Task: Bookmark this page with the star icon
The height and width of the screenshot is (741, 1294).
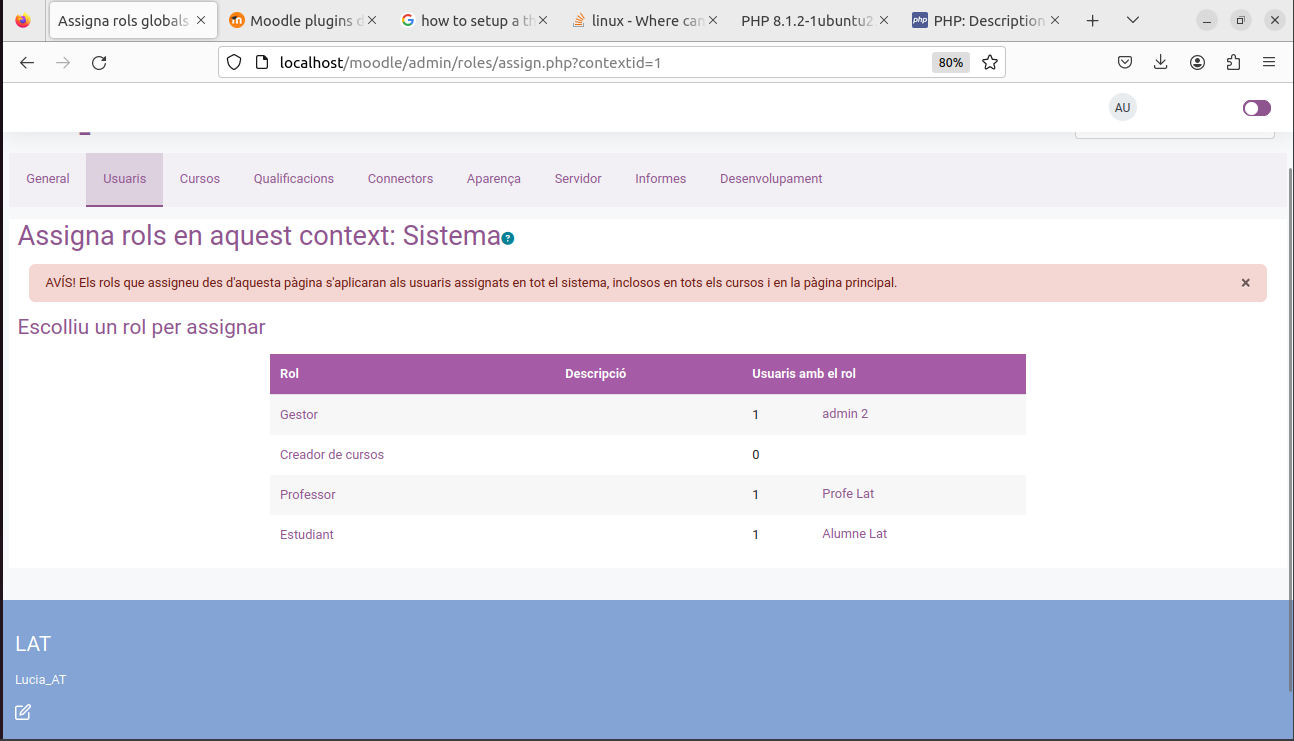Action: click(x=990, y=61)
